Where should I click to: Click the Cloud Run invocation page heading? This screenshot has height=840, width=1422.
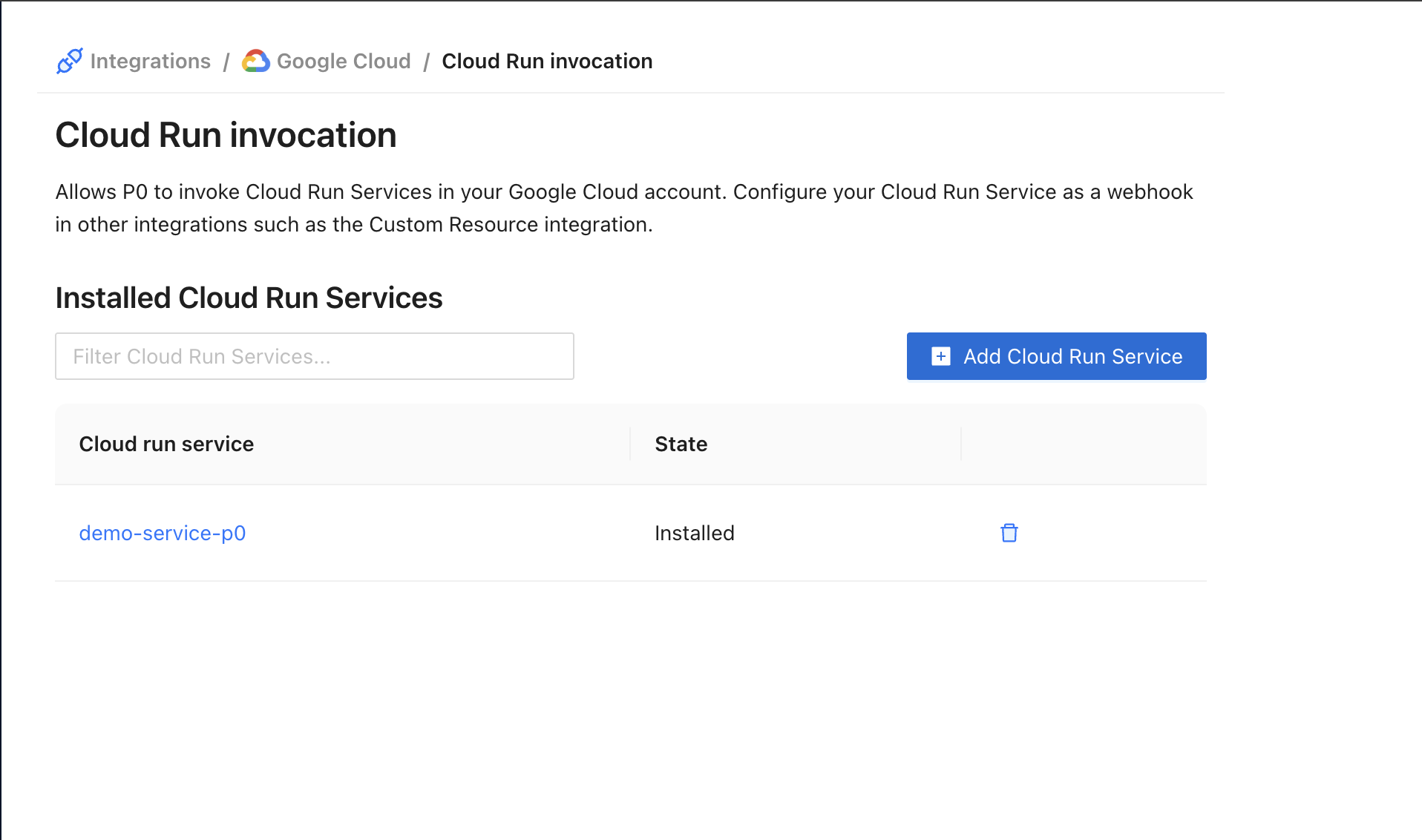pos(226,135)
